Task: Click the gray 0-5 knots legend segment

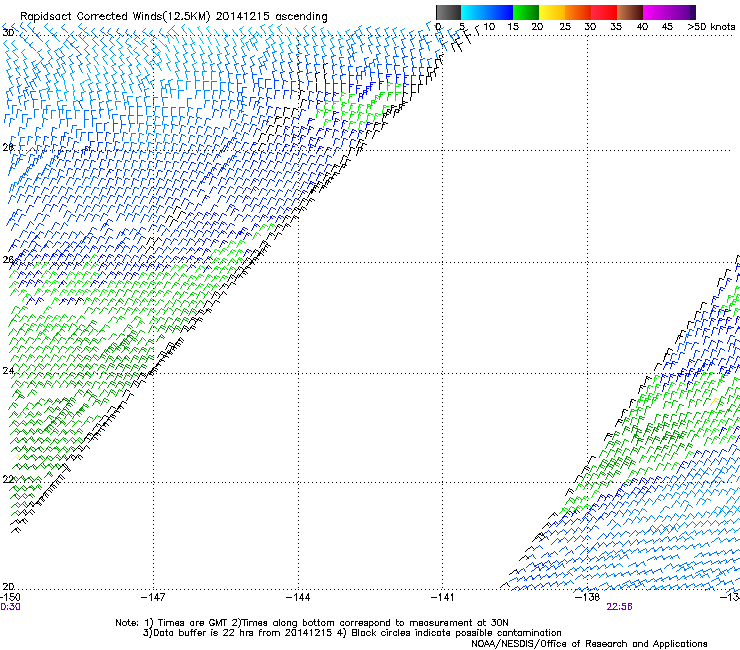Action: coord(448,12)
